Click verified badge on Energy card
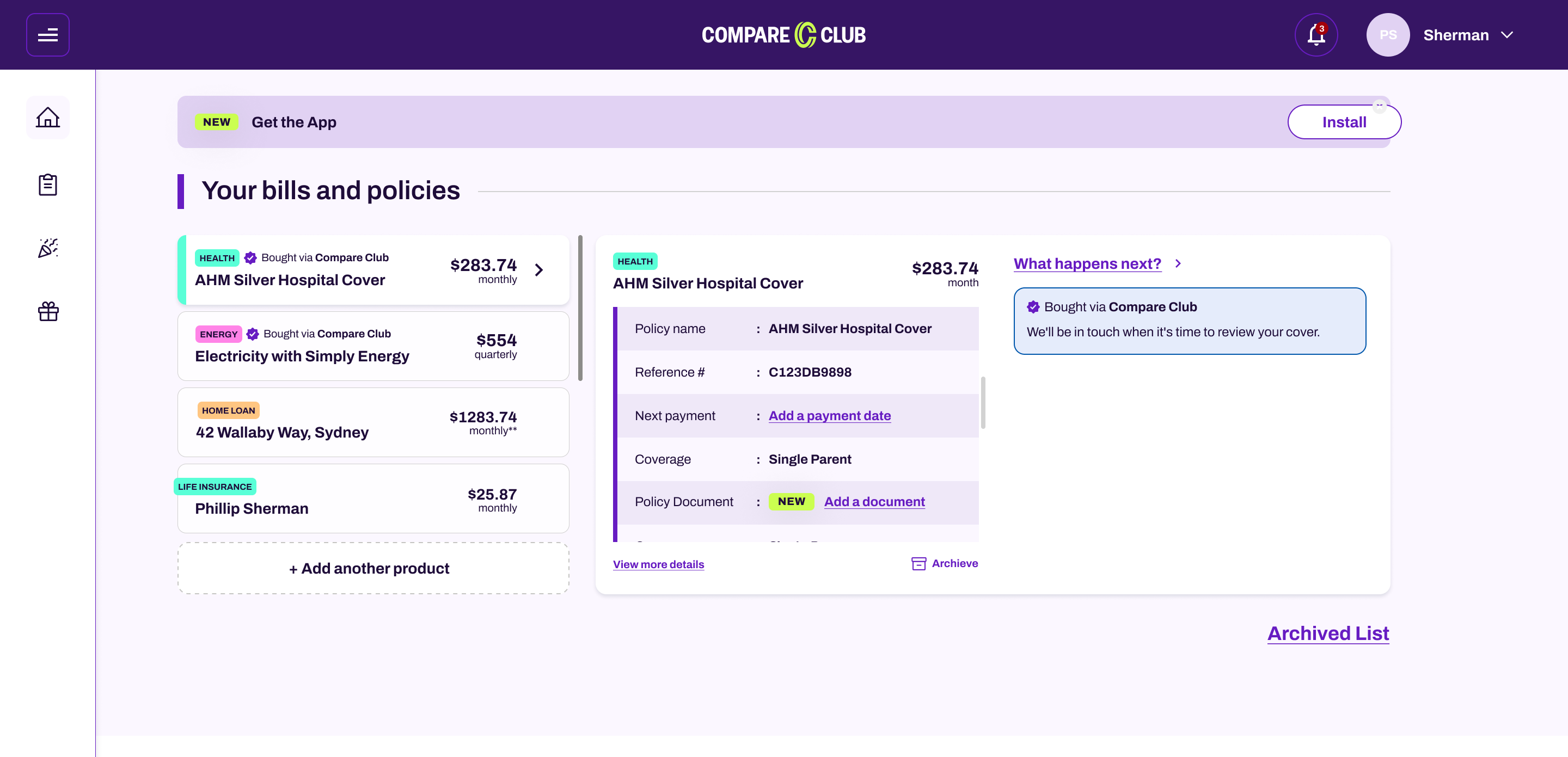 coord(253,334)
